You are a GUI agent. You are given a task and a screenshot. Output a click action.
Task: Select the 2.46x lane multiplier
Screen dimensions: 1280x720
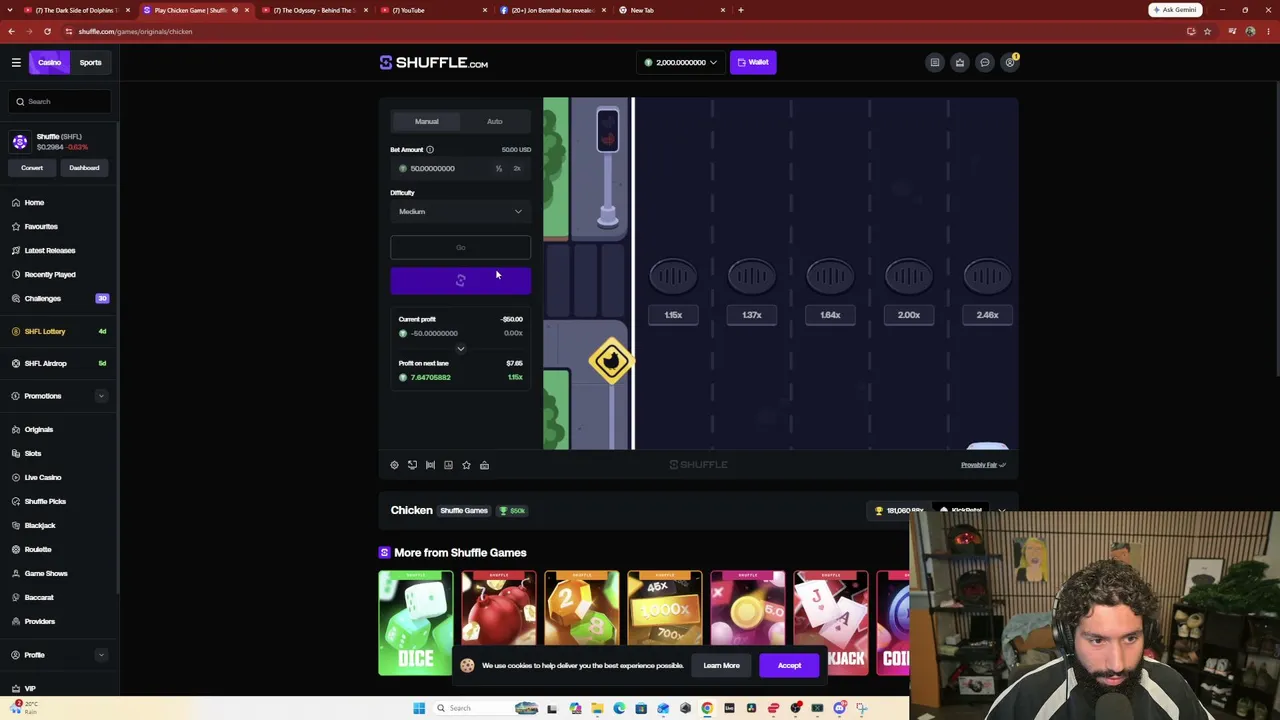tap(987, 315)
